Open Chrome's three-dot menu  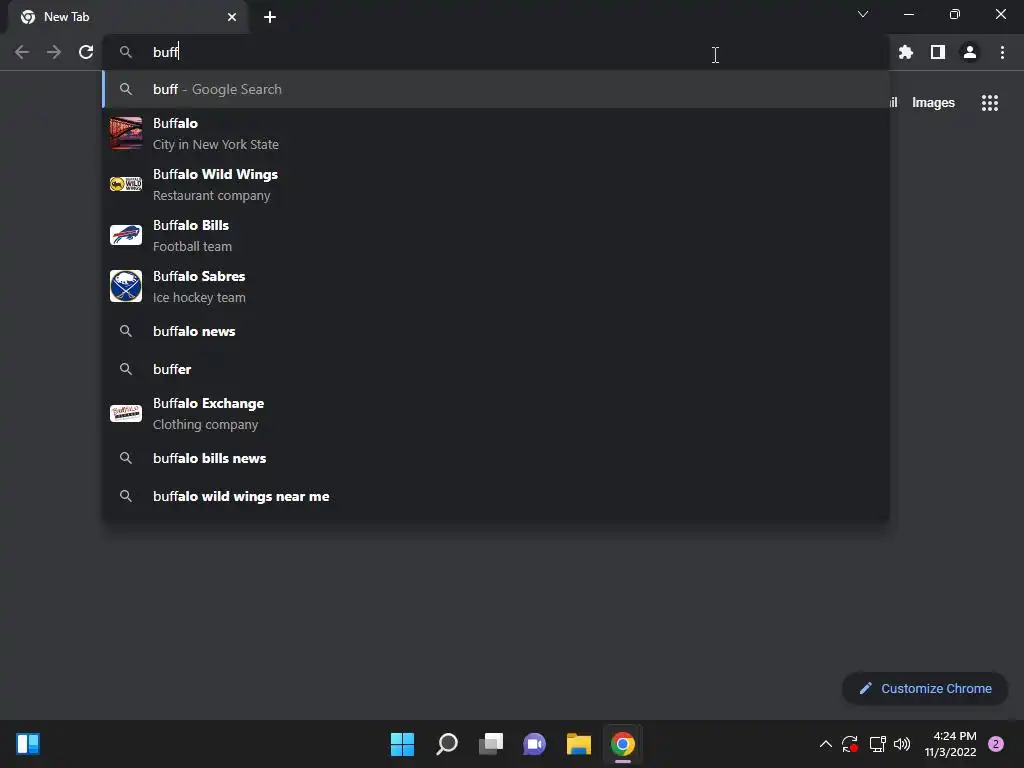click(x=1002, y=52)
